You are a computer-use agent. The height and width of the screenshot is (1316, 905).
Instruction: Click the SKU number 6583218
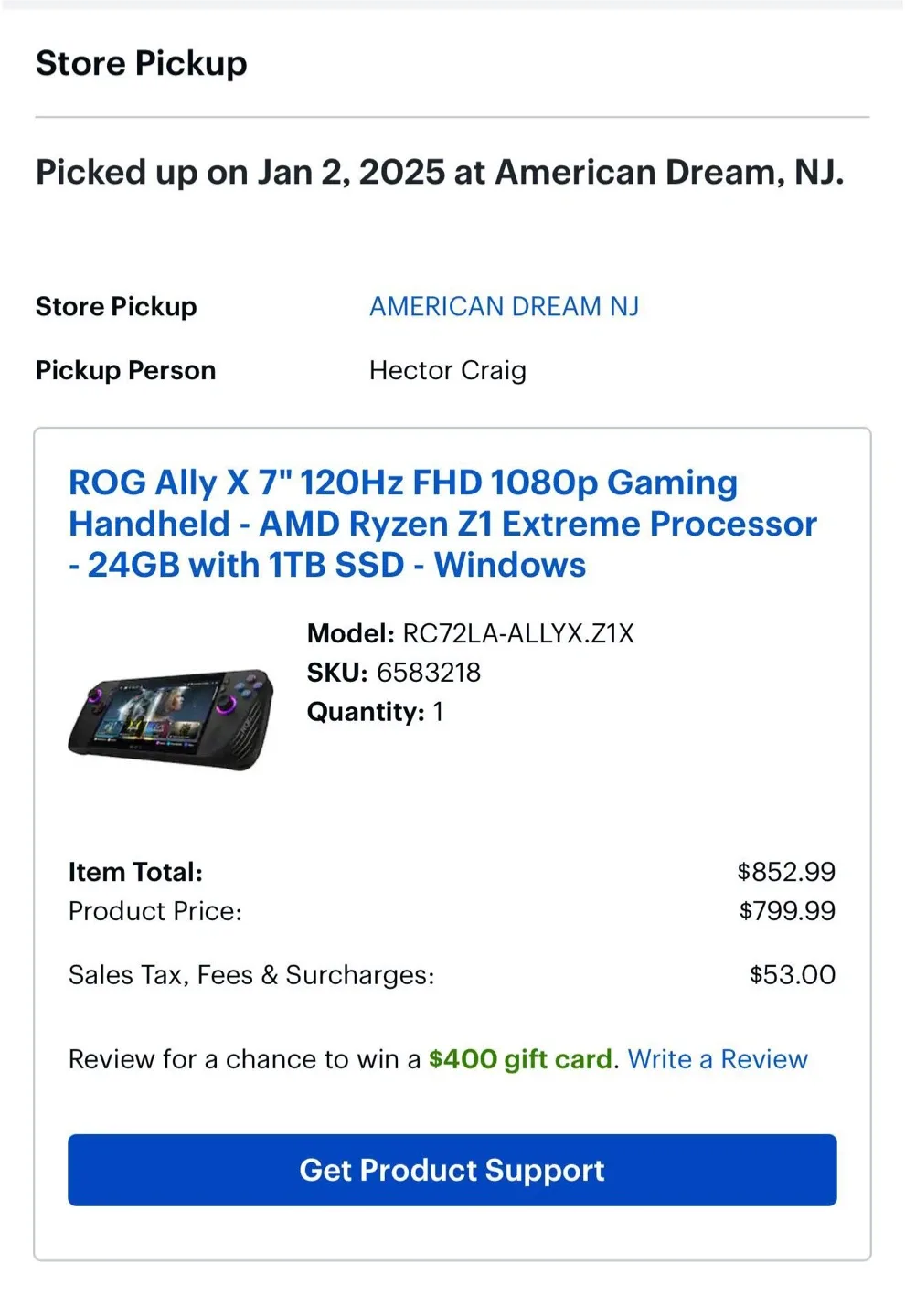click(429, 672)
